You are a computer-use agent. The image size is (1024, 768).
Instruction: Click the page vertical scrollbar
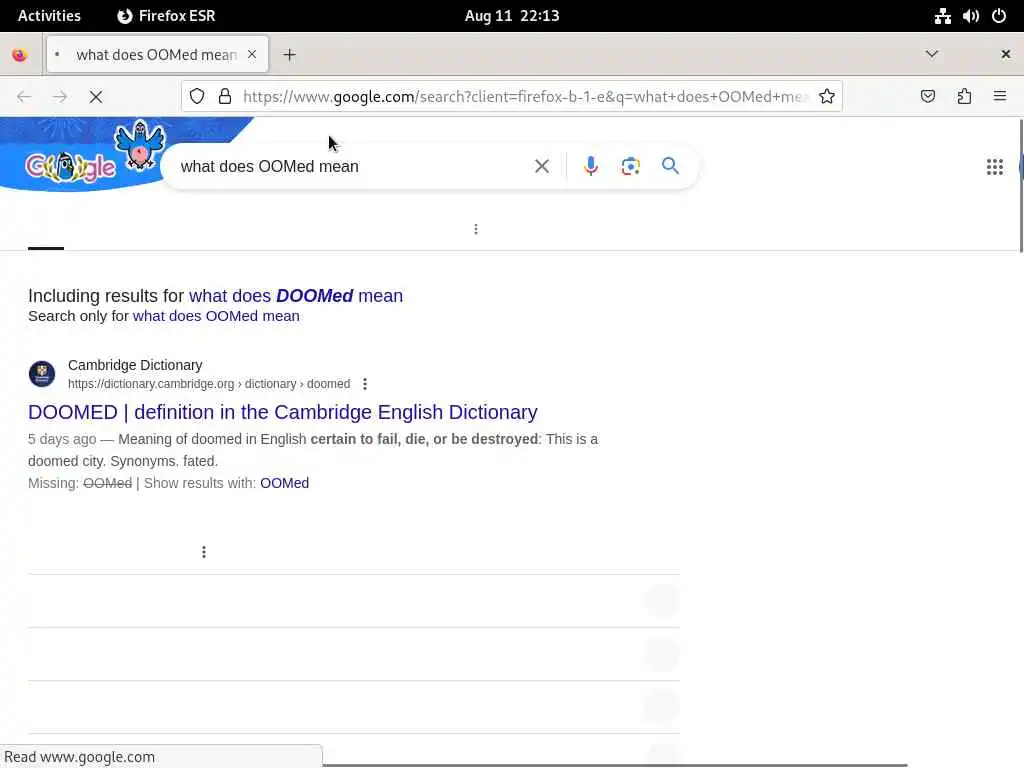[x=1021, y=185]
